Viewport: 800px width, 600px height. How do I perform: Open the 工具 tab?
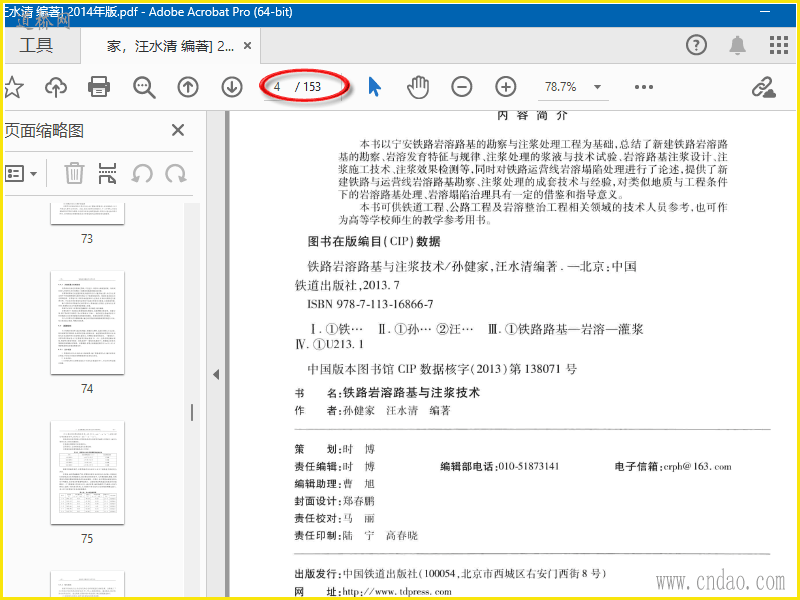coord(36,45)
